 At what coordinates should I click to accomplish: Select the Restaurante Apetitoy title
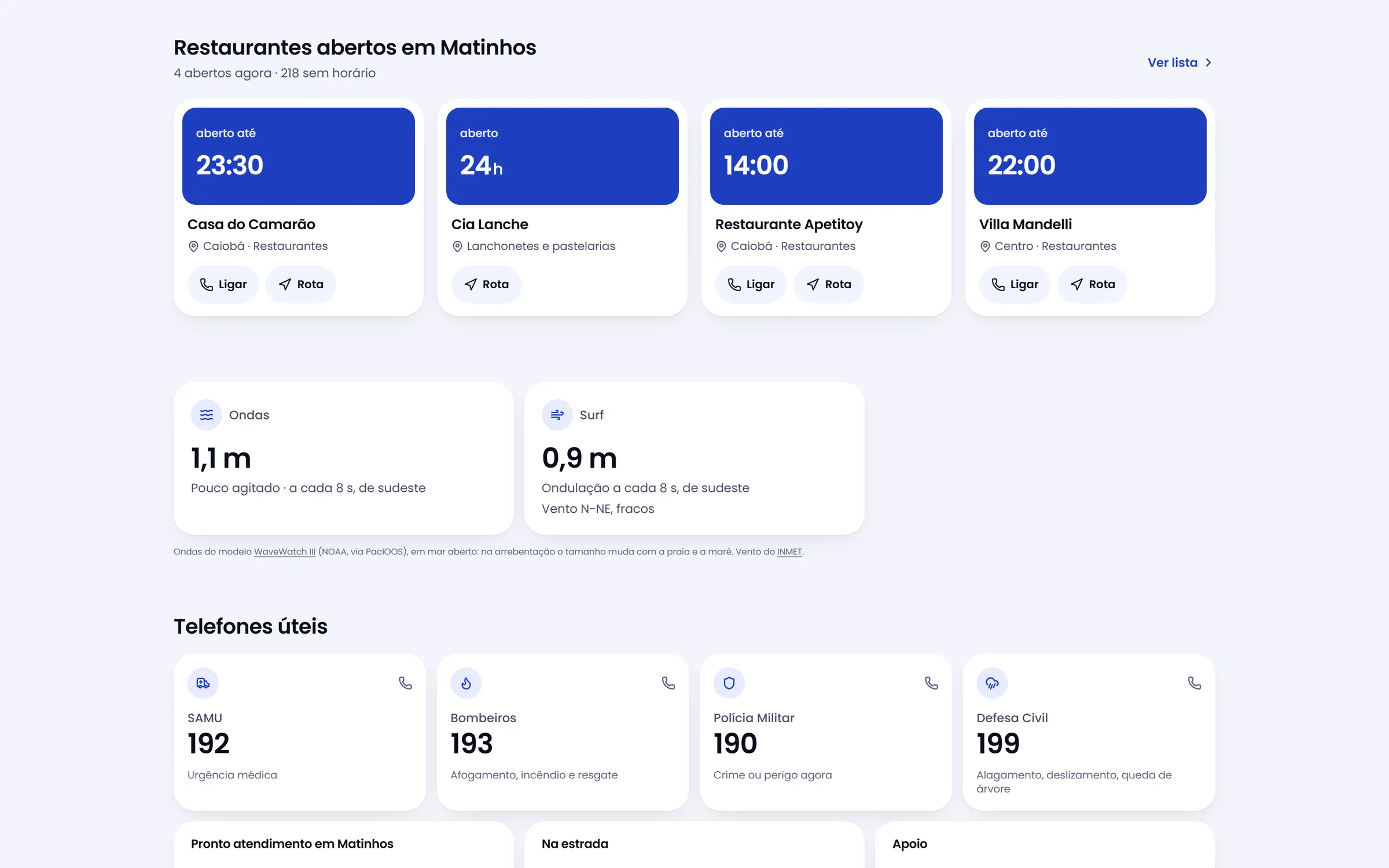click(789, 225)
